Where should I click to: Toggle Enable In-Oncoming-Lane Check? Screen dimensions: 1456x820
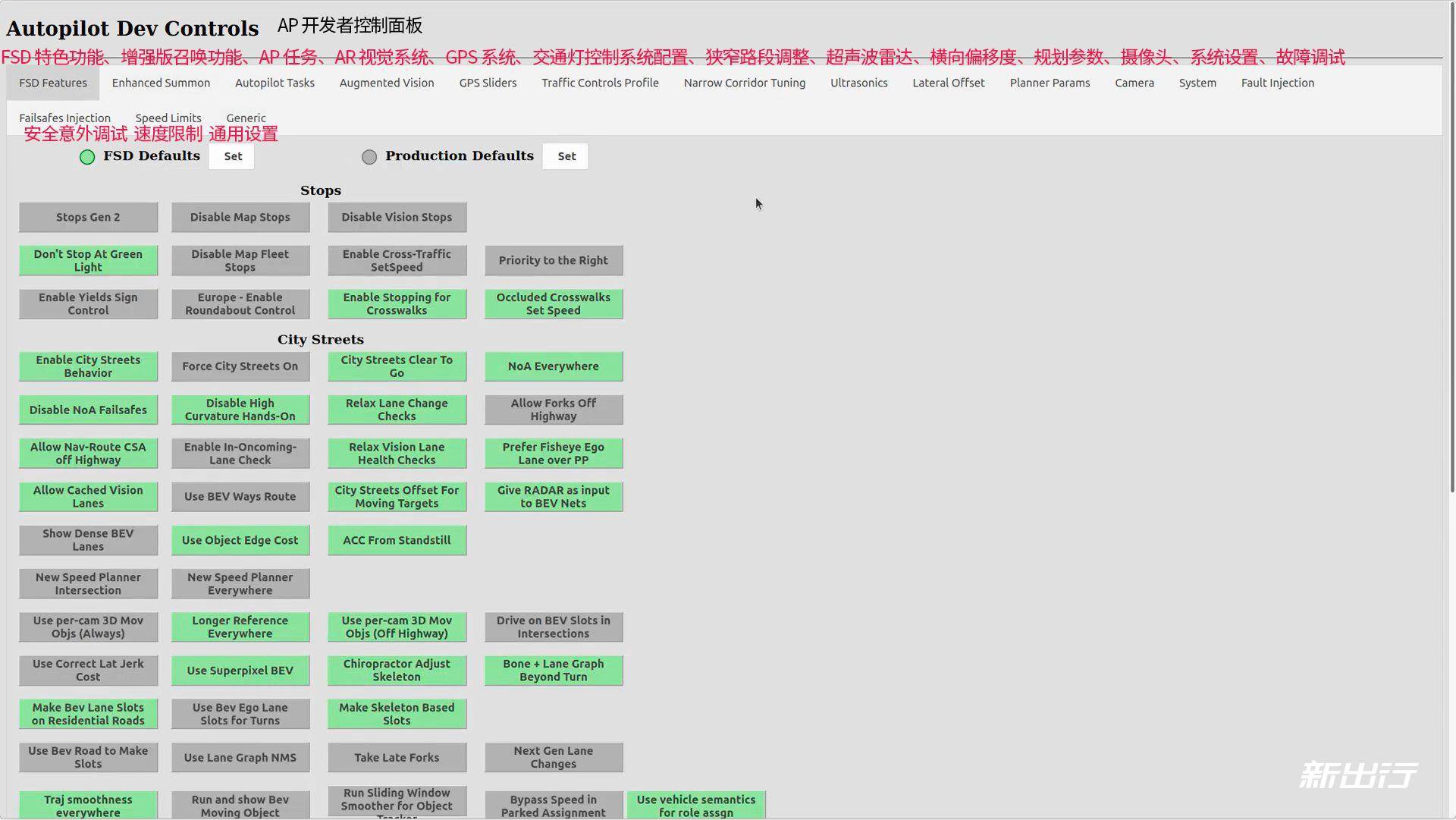(x=240, y=453)
